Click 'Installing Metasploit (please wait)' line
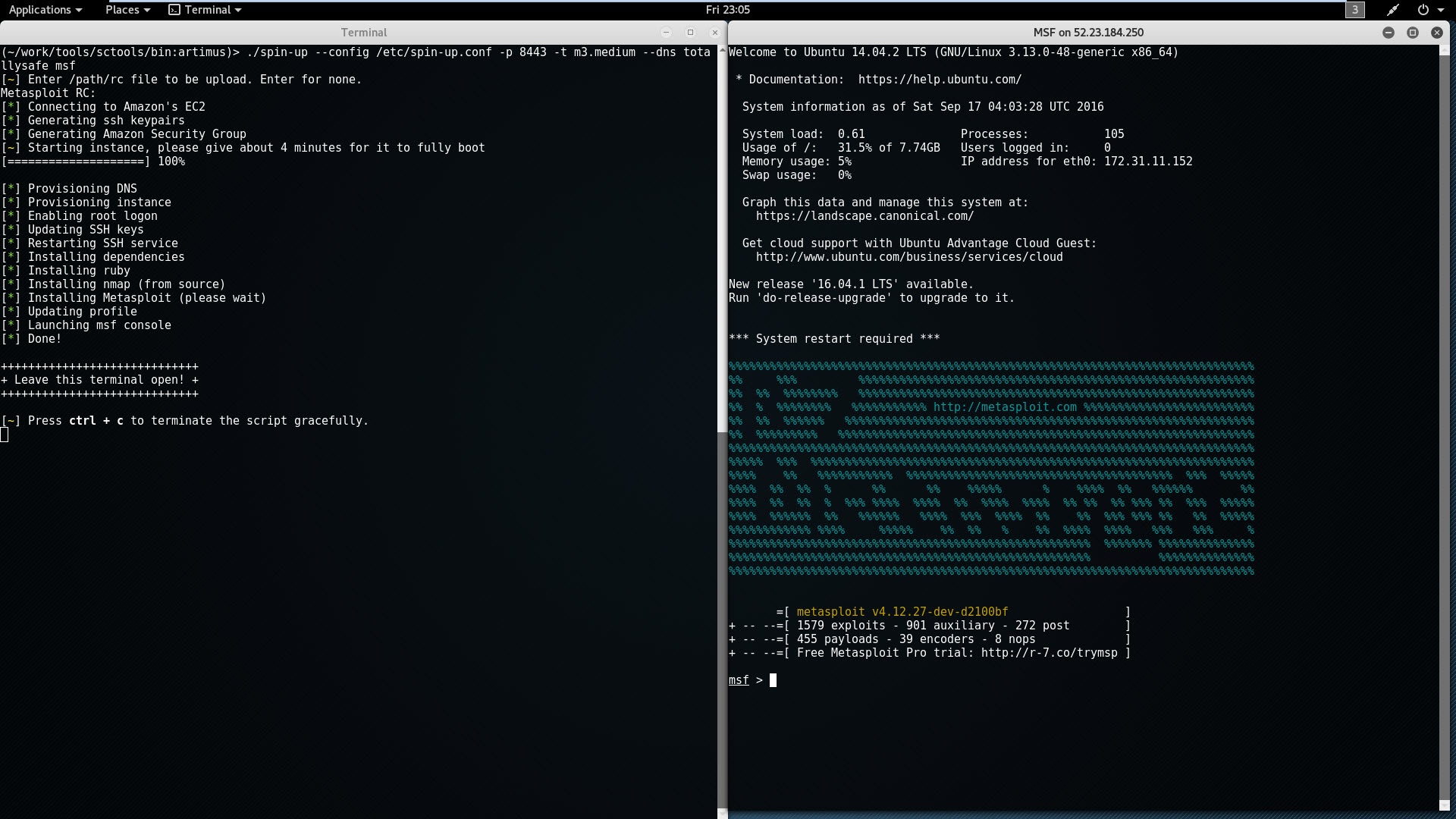The height and width of the screenshot is (819, 1456). (133, 298)
